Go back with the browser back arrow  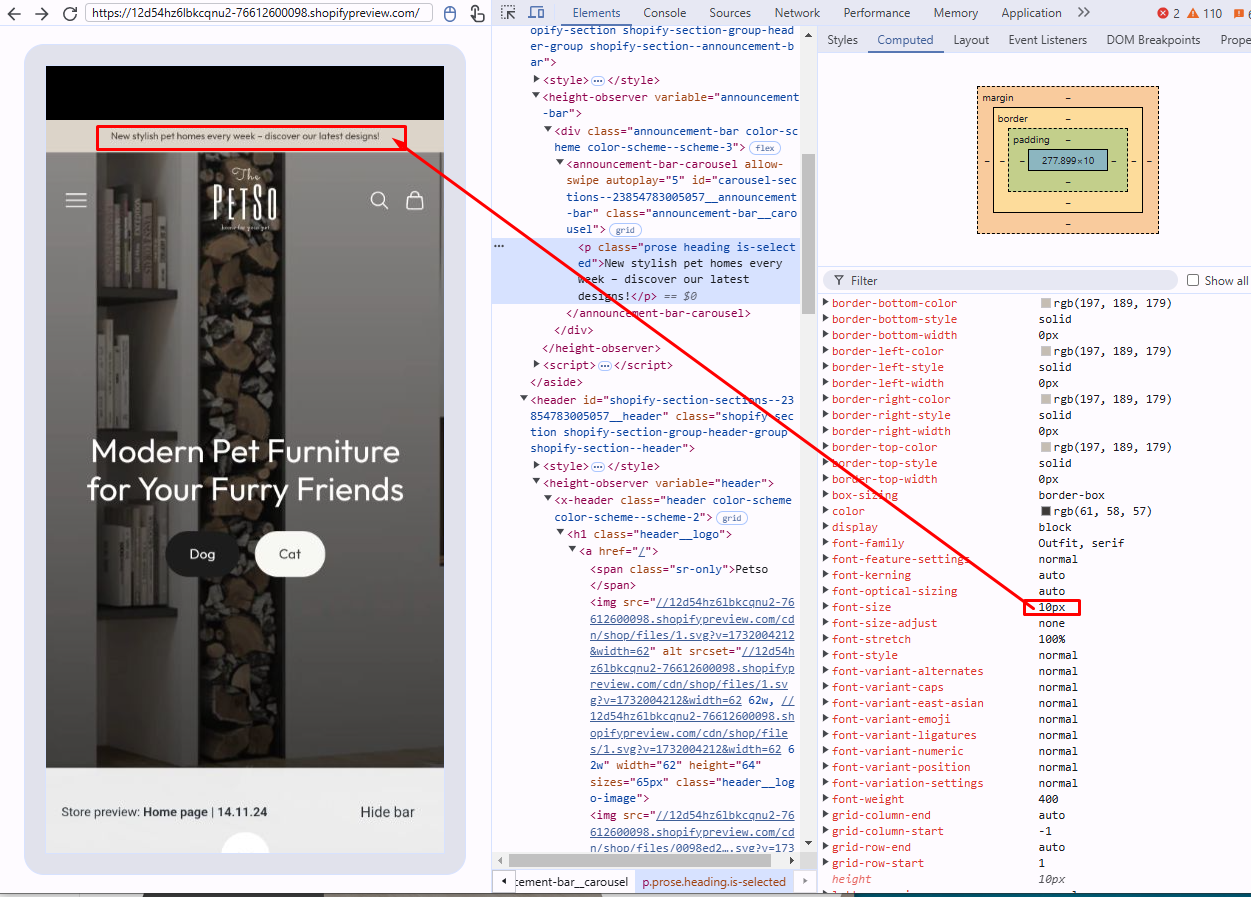click(x=14, y=14)
